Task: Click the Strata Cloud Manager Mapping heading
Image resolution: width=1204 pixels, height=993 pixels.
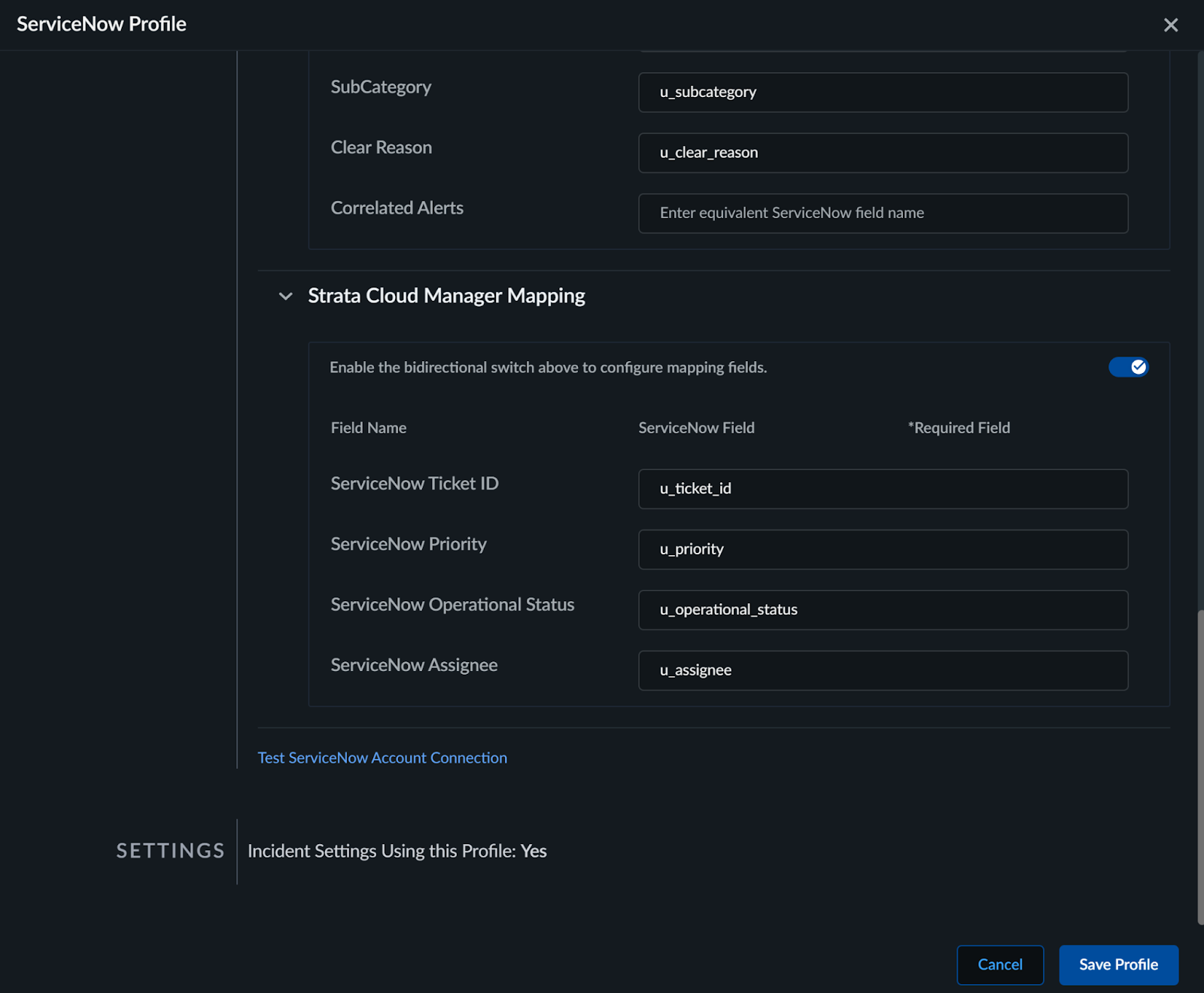Action: [446, 296]
